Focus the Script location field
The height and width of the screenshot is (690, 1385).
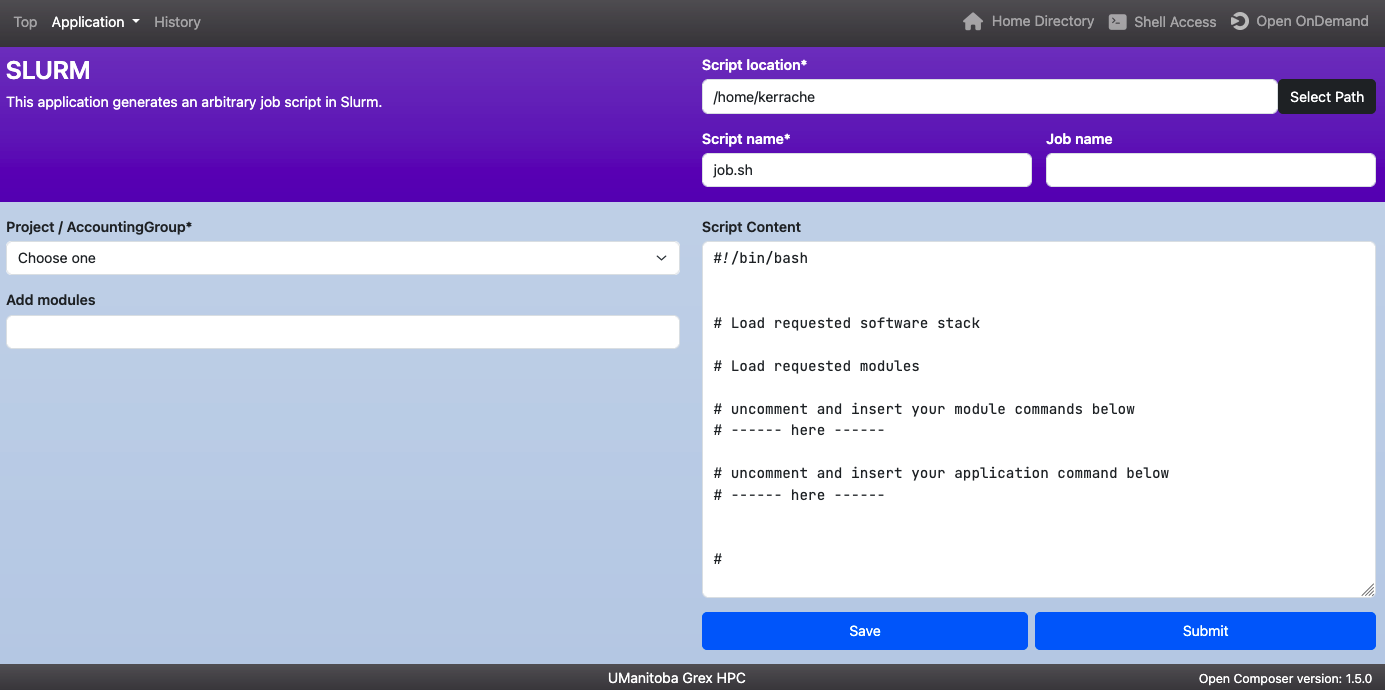[989, 97]
